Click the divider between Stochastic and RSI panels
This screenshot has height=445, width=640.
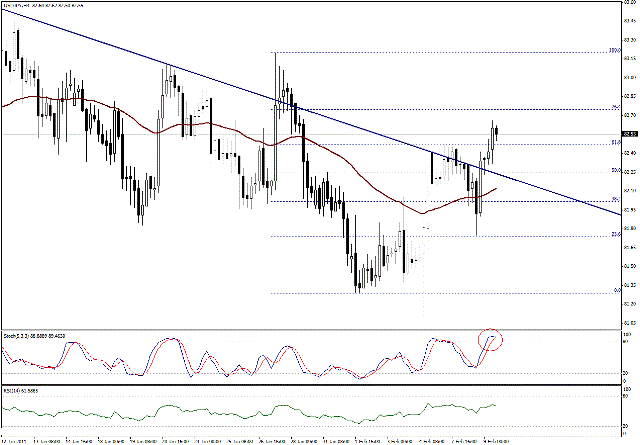click(x=300, y=382)
